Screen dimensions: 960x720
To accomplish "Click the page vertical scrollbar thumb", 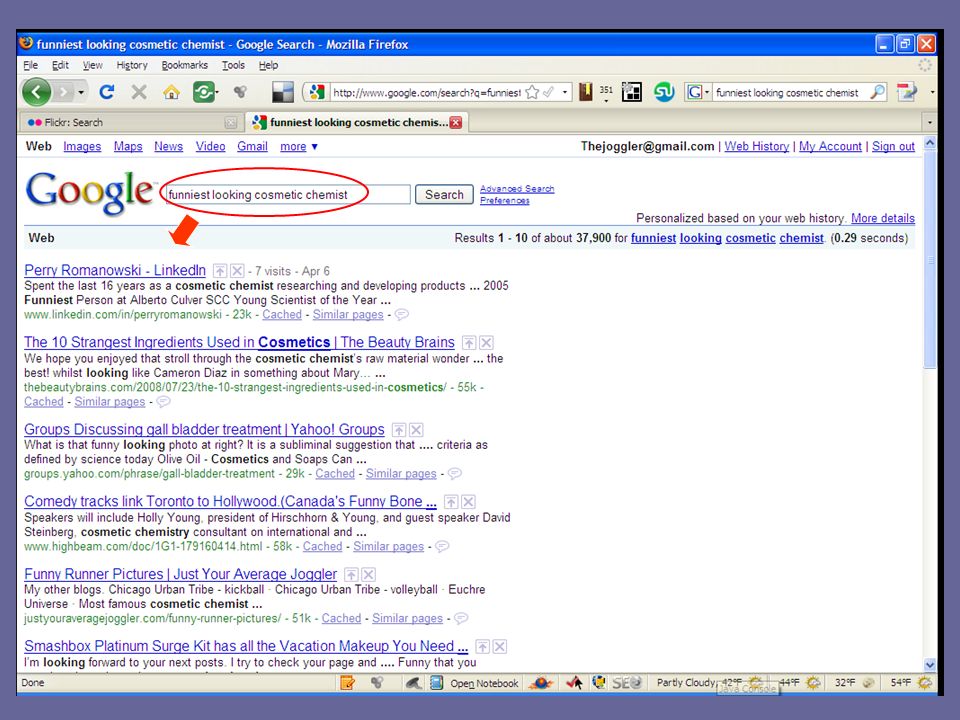I will click(929, 259).
